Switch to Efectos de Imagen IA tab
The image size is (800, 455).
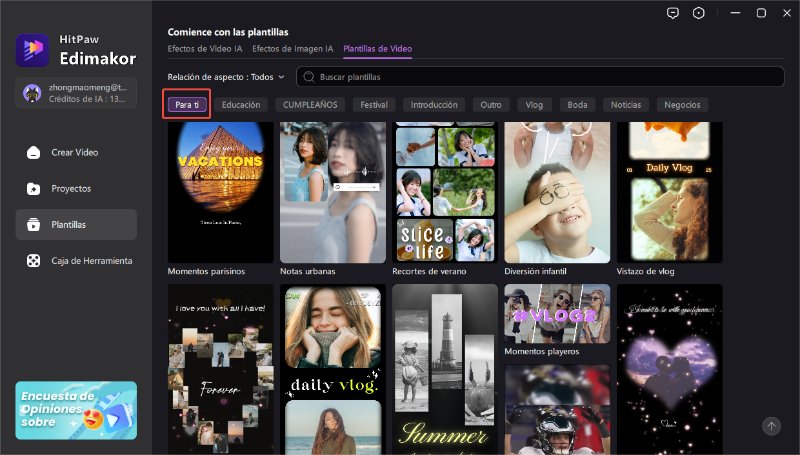[292, 48]
